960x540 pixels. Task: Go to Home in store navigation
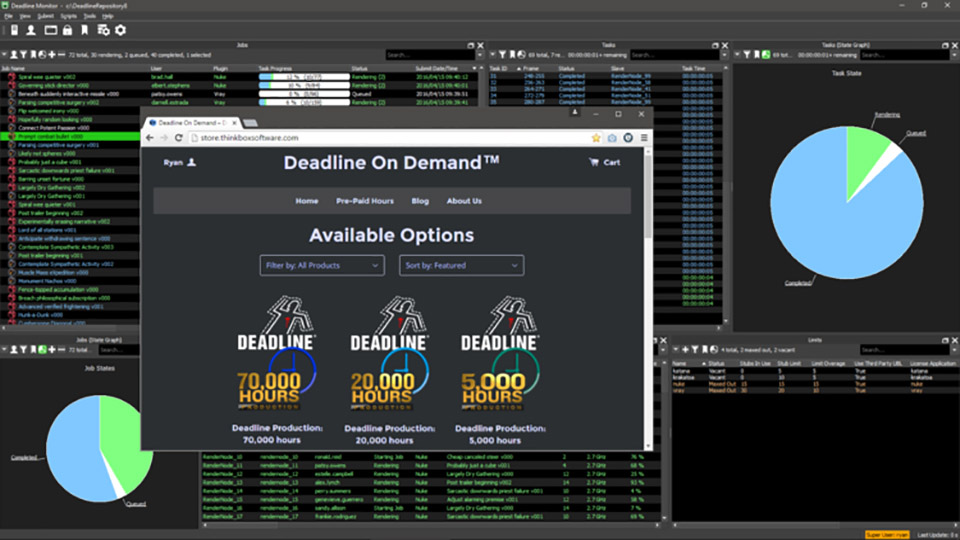307,201
